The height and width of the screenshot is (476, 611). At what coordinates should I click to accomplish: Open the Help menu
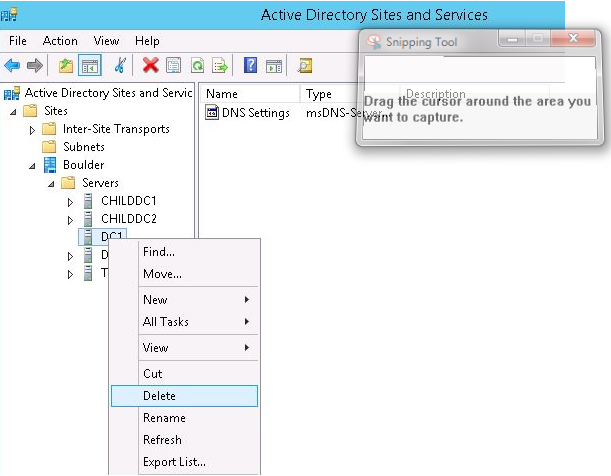[x=147, y=41]
